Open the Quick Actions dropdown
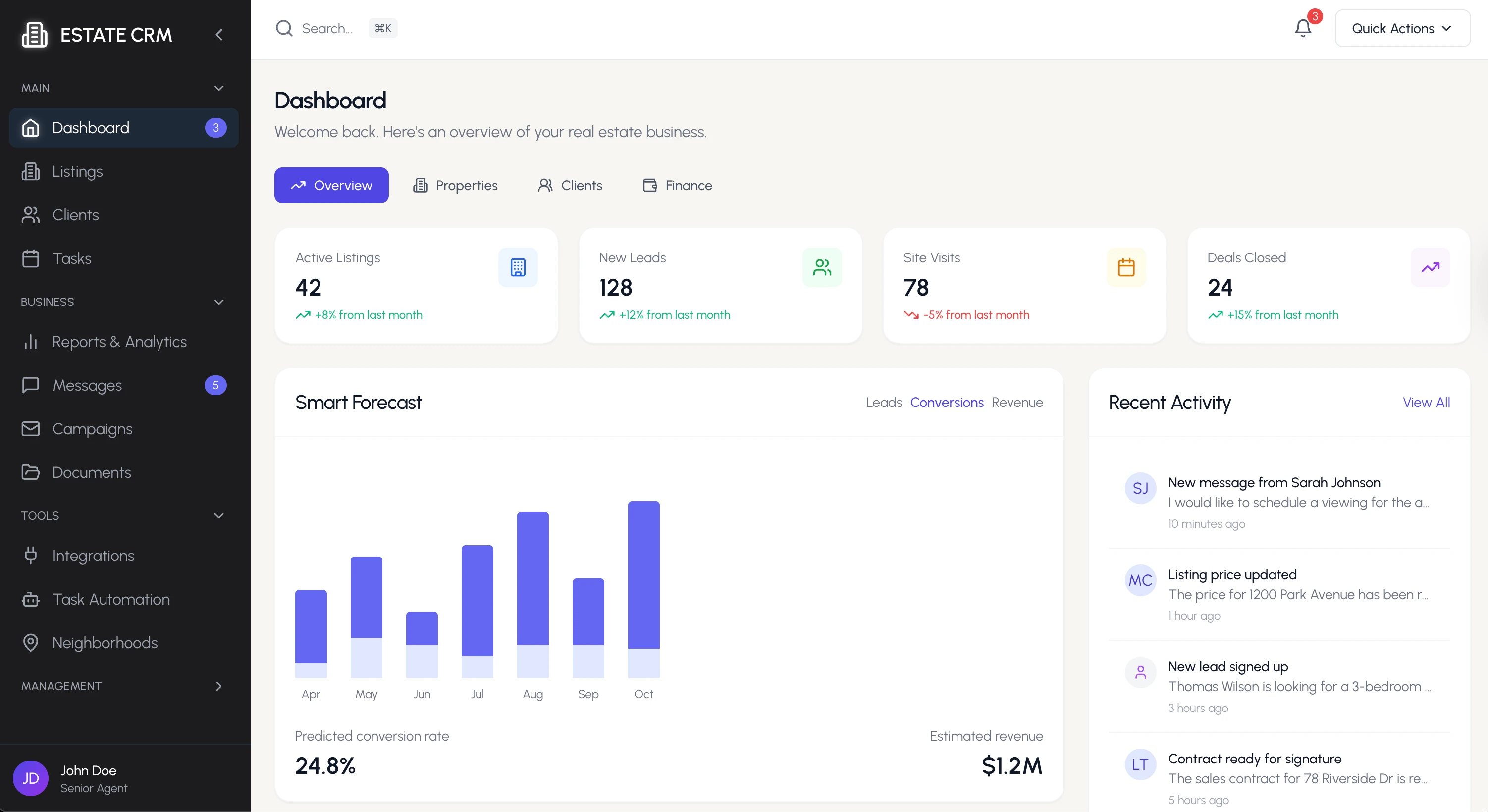The height and width of the screenshot is (812, 1488). pyautogui.click(x=1402, y=28)
